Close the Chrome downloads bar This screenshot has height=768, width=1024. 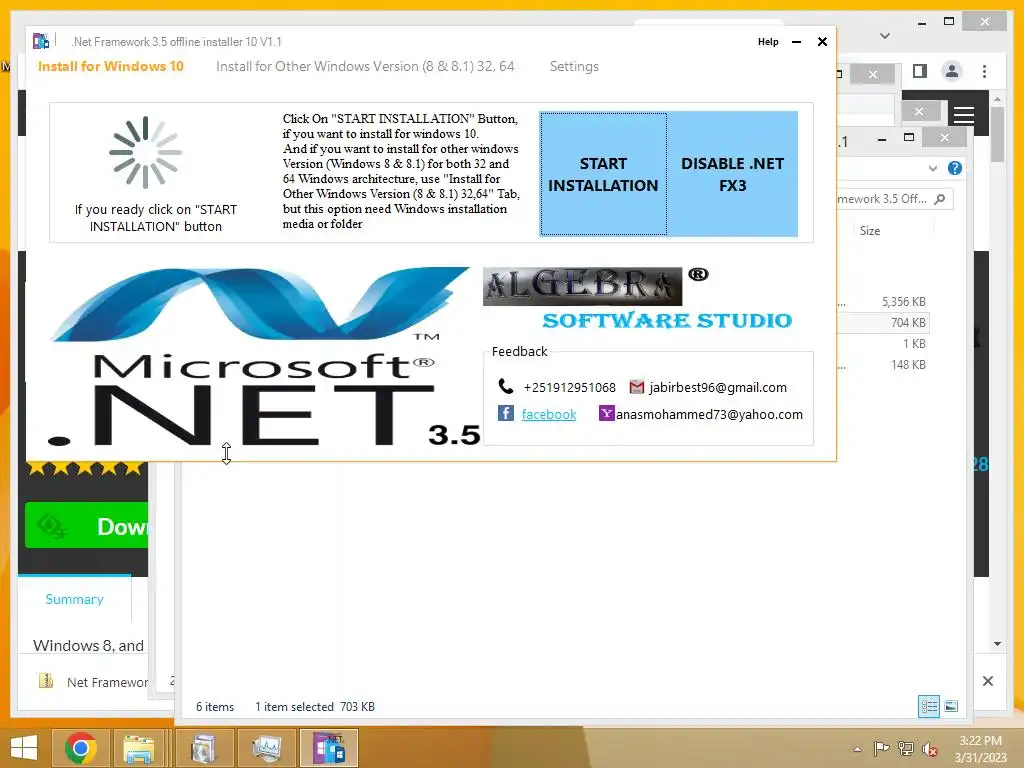987,681
